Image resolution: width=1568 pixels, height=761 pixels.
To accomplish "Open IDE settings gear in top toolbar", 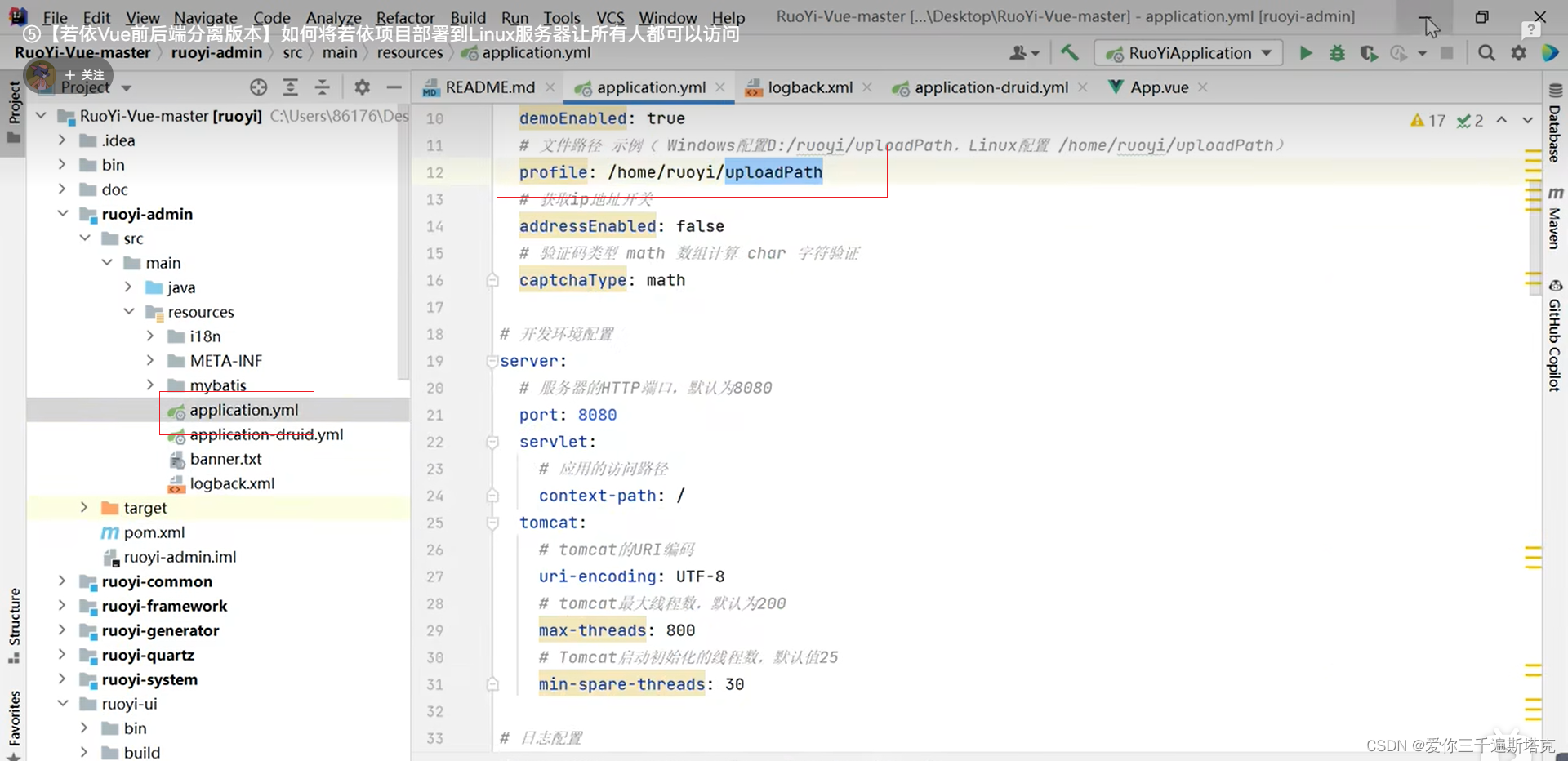I will (x=1518, y=53).
